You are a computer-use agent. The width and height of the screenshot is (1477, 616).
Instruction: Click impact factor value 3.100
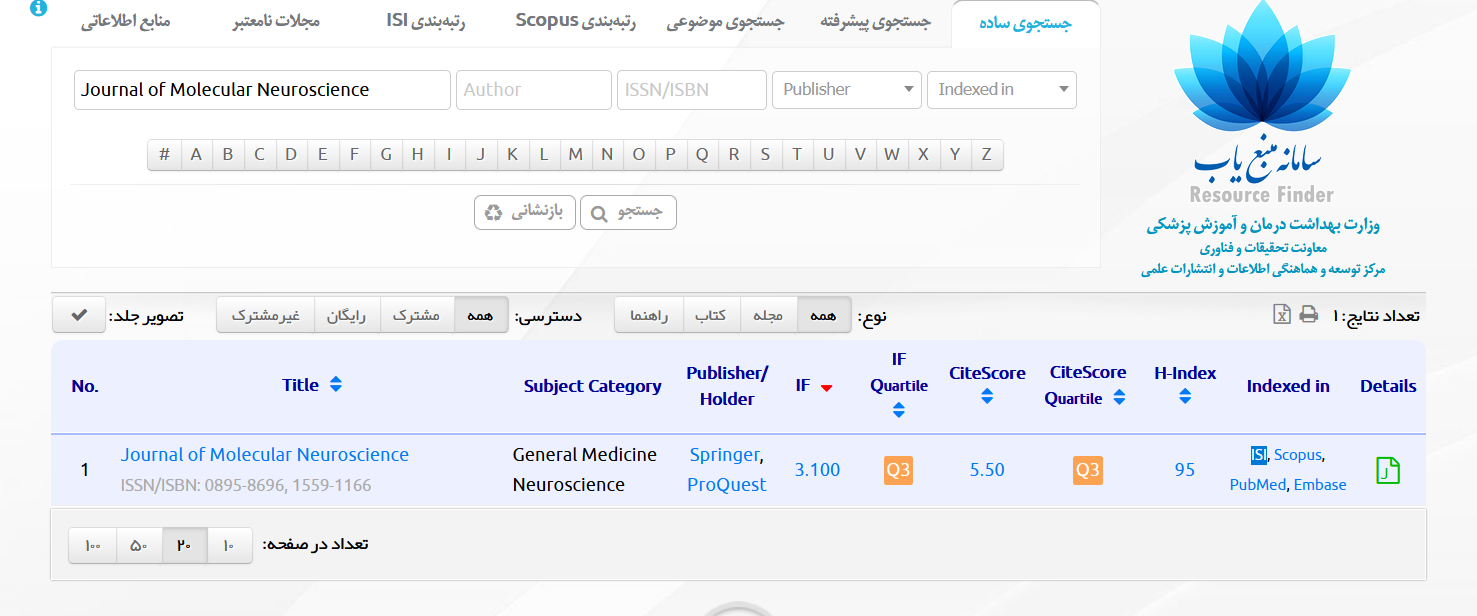tap(817, 470)
